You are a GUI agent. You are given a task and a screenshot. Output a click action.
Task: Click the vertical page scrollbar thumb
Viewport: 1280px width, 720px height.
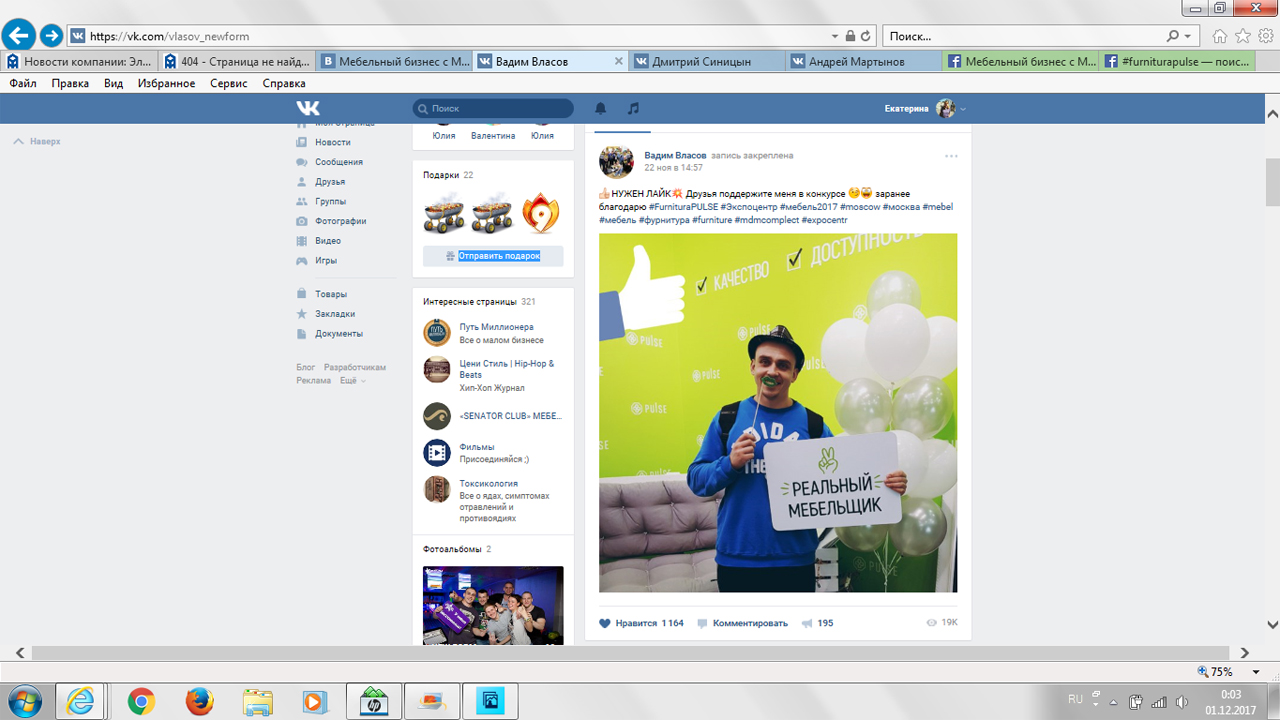(1272, 181)
